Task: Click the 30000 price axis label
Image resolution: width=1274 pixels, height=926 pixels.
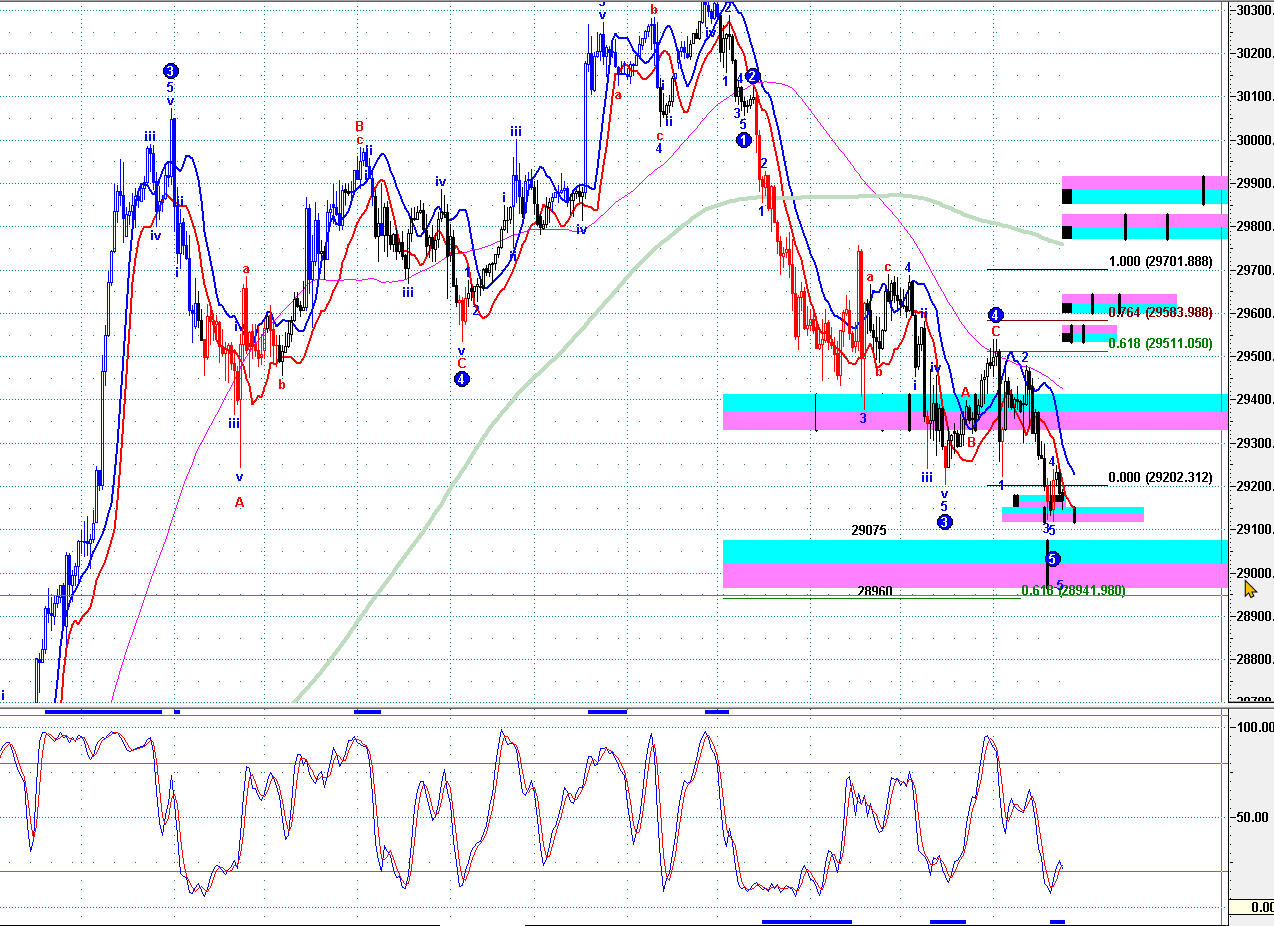Action: 1254,141
